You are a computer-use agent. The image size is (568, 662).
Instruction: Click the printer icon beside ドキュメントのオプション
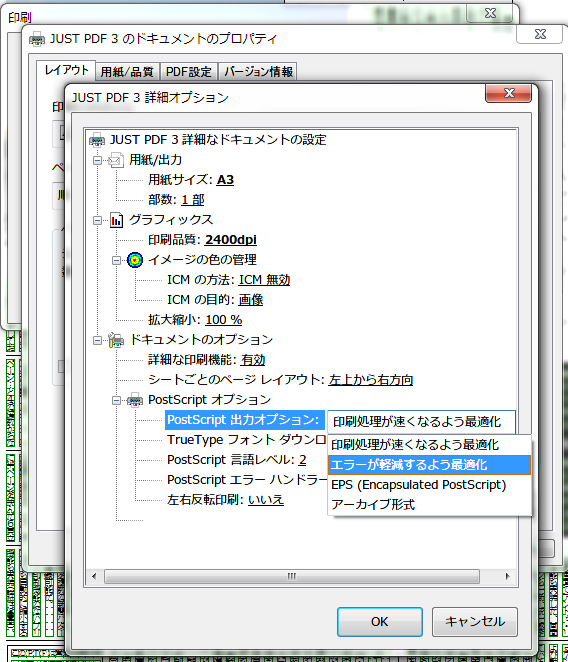click(x=116, y=340)
